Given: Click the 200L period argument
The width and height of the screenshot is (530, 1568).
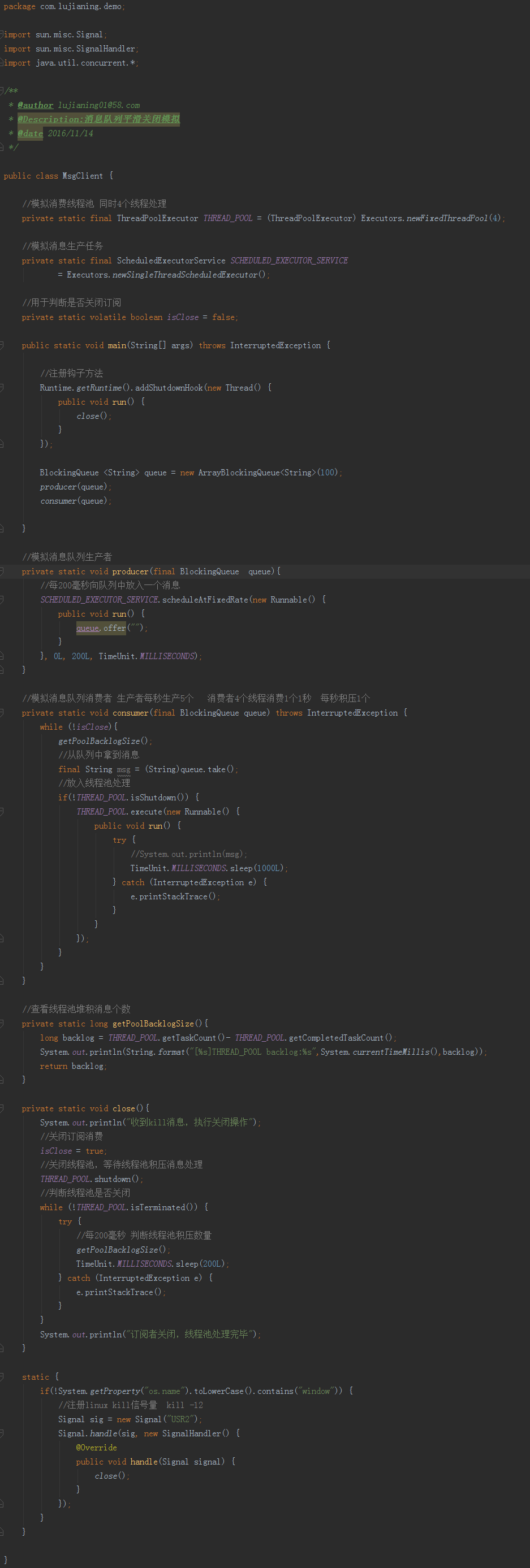Looking at the screenshot, I should 80,656.
